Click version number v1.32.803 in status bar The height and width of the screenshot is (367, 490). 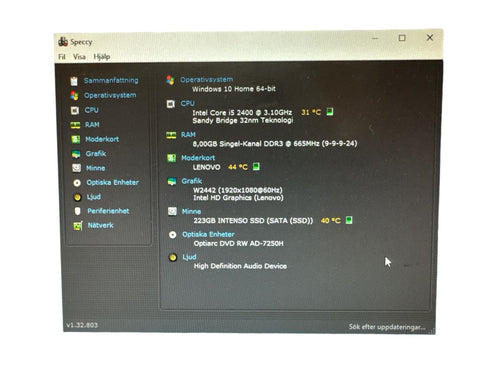(x=82, y=325)
